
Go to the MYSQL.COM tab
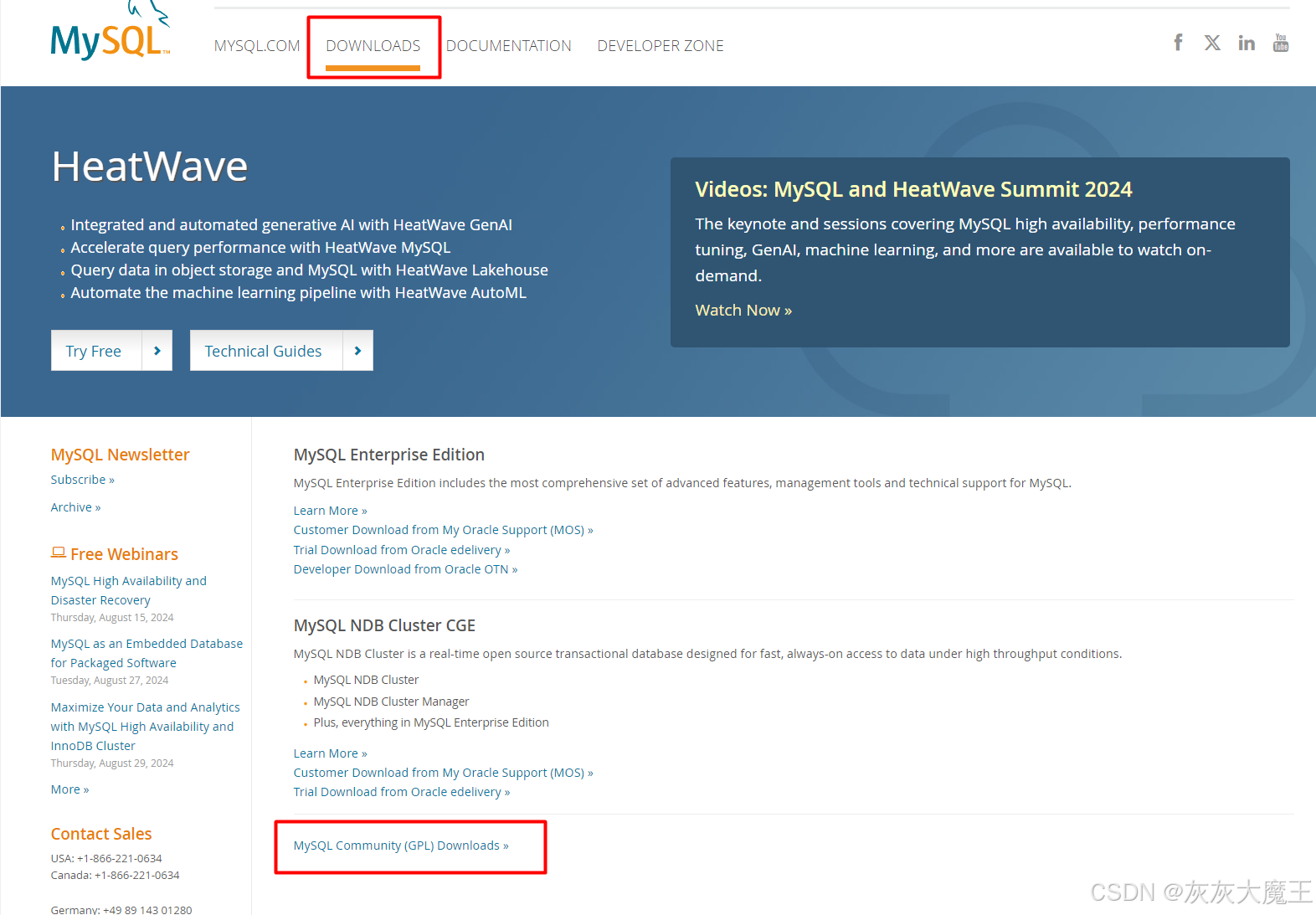point(257,46)
